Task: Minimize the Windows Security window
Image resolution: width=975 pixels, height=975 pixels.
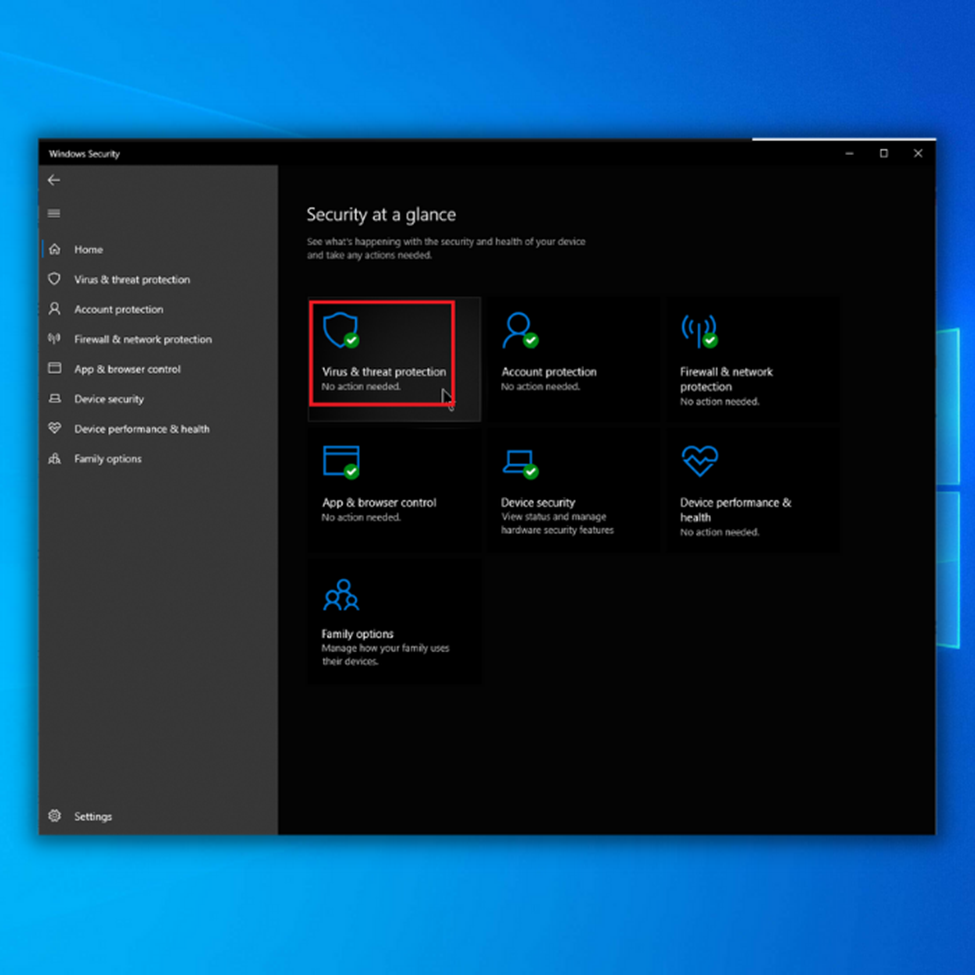Action: [849, 153]
